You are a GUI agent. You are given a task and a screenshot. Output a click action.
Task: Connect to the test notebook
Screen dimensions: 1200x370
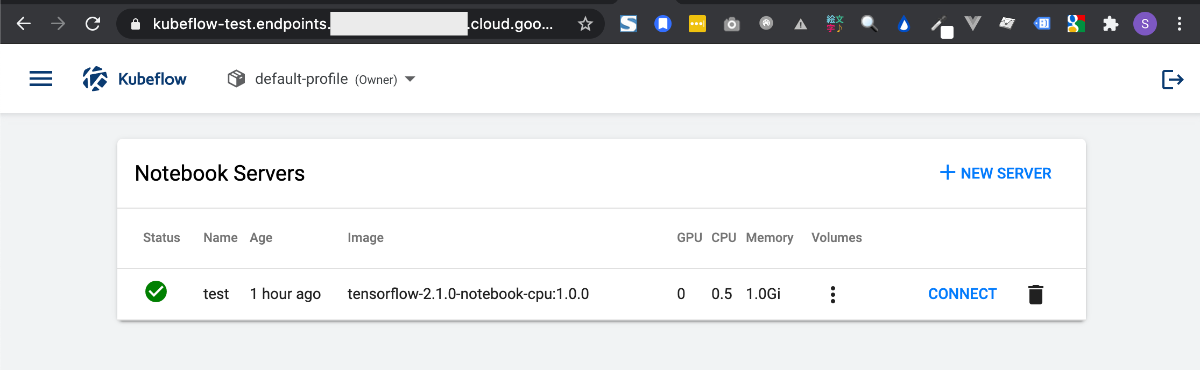tap(962, 294)
